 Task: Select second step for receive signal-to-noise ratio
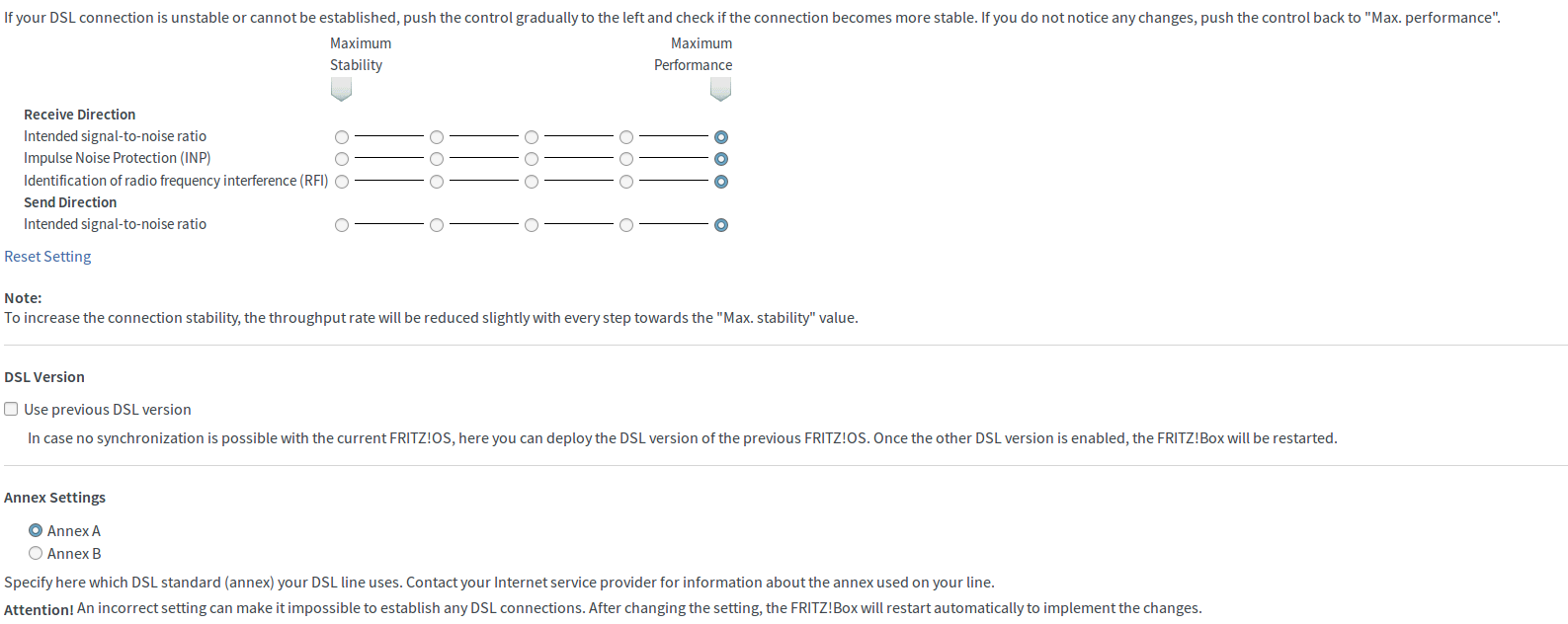point(437,137)
